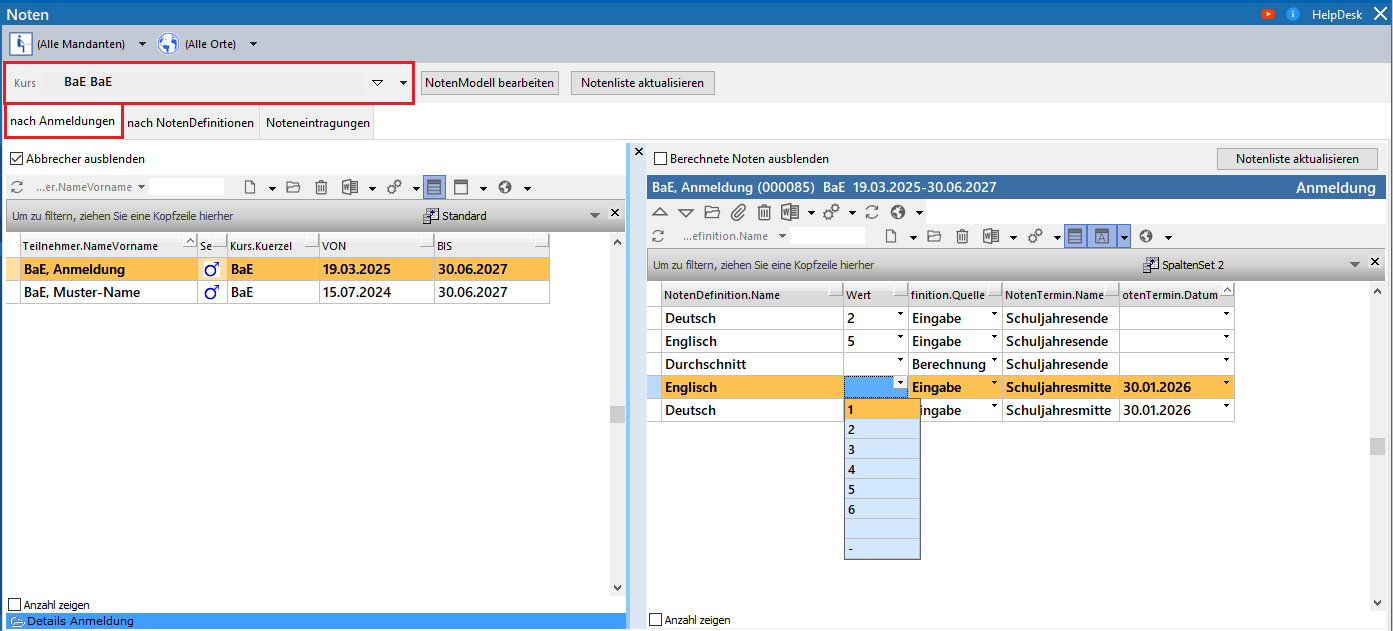Click the trash icon in left list toolbar
This screenshot has width=1393, height=631.
pos(321,187)
